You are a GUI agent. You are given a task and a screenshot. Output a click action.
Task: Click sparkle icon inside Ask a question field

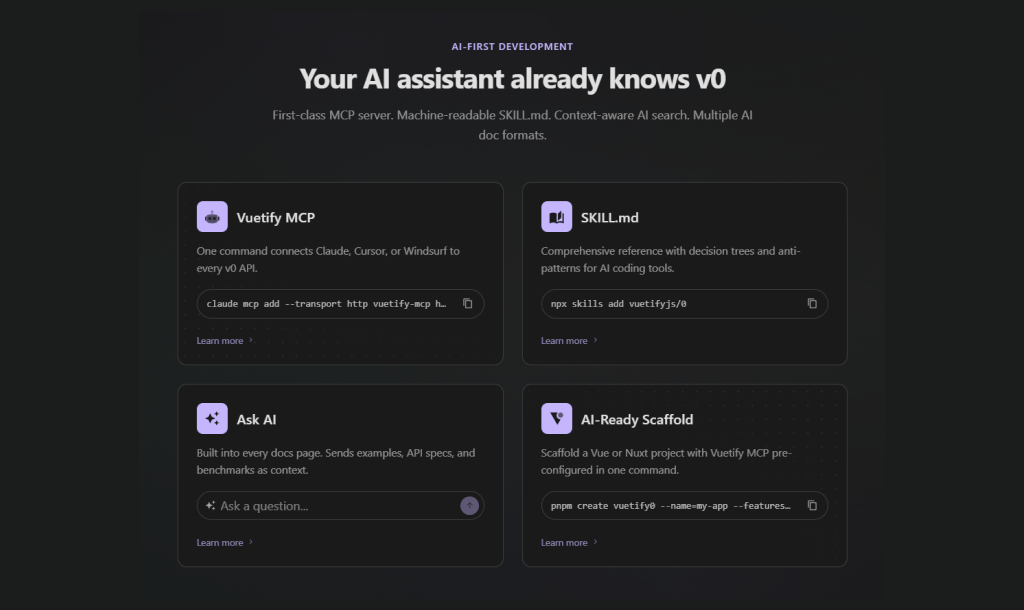(x=210, y=506)
